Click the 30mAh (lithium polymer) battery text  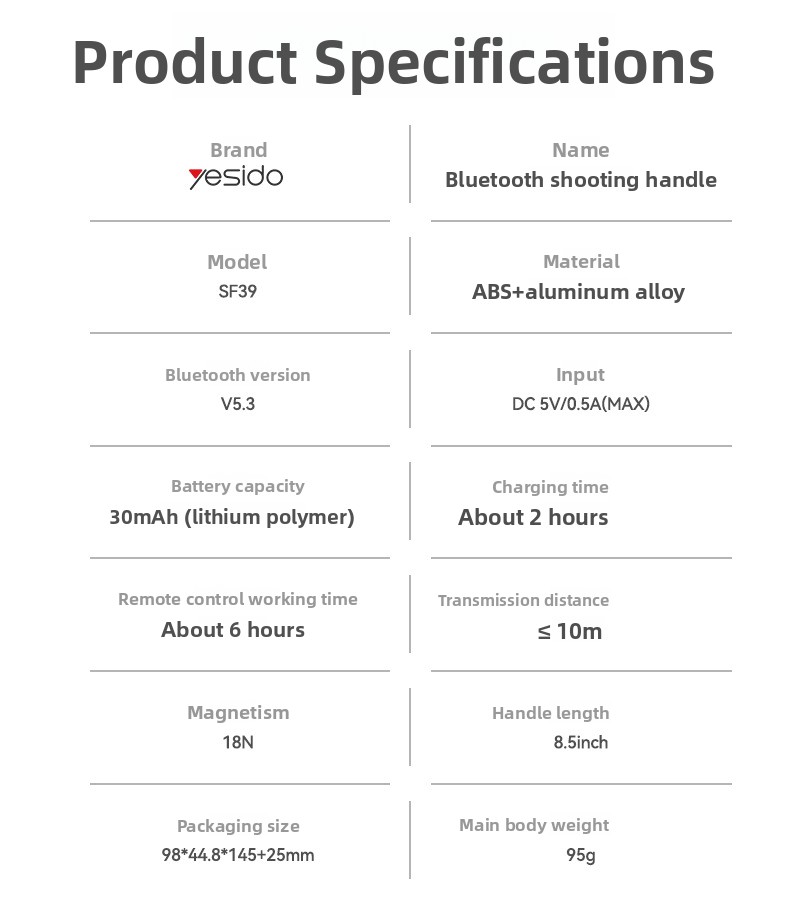point(232,517)
